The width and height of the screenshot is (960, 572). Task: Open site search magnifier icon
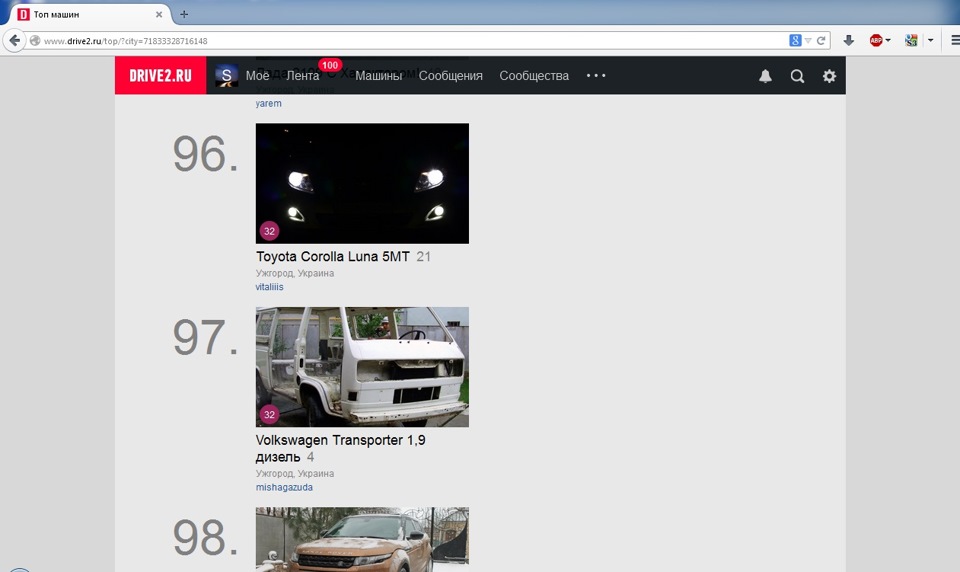pyautogui.click(x=797, y=76)
